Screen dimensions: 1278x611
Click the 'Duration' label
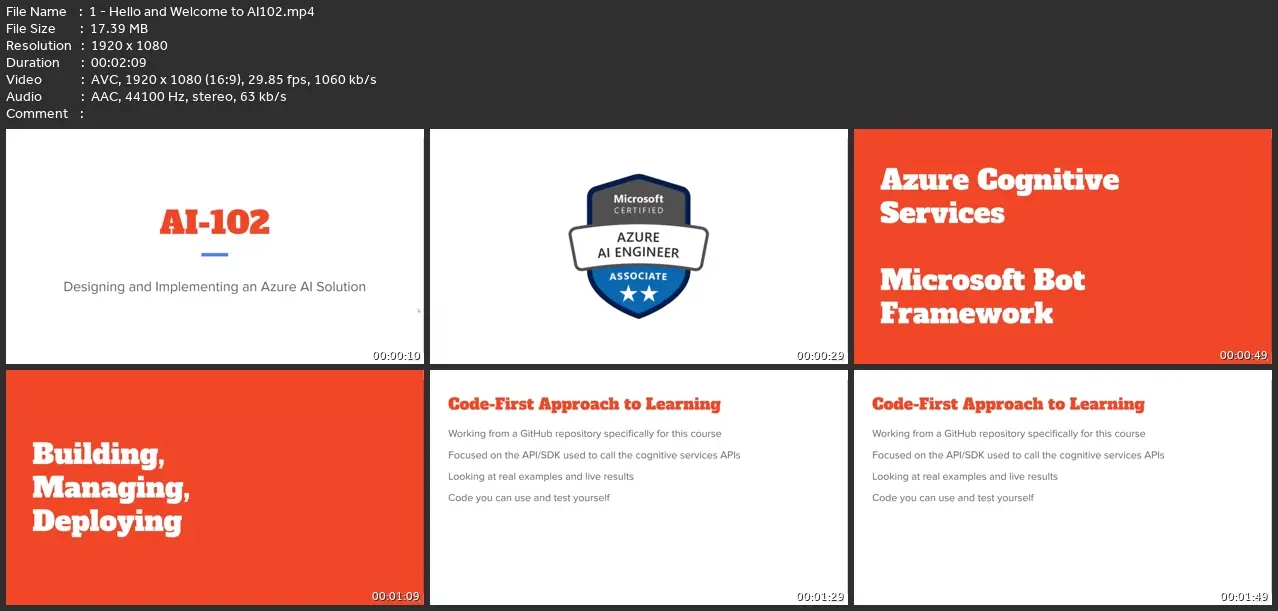33,63
